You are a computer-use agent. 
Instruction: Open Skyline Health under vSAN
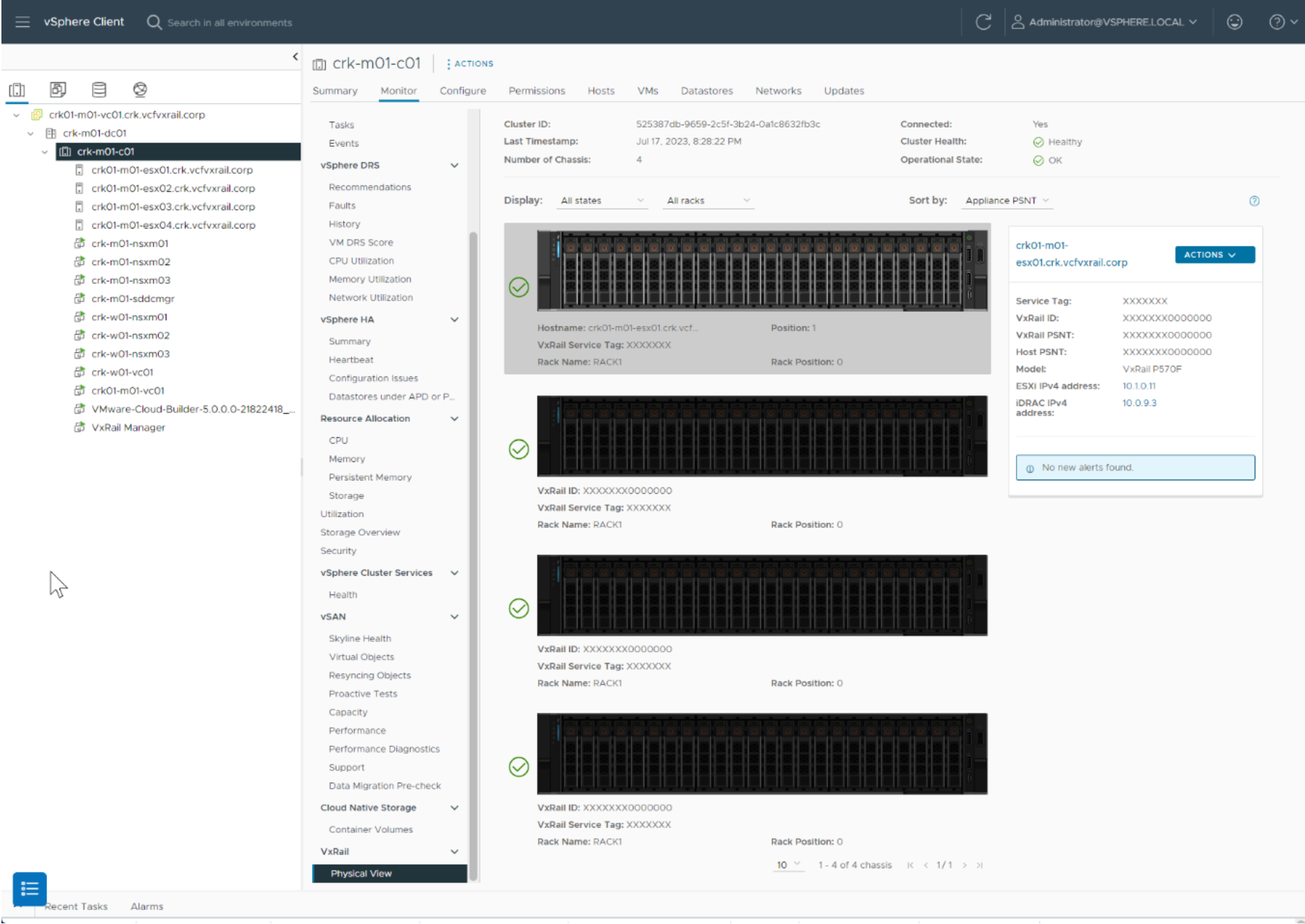pyautogui.click(x=359, y=638)
